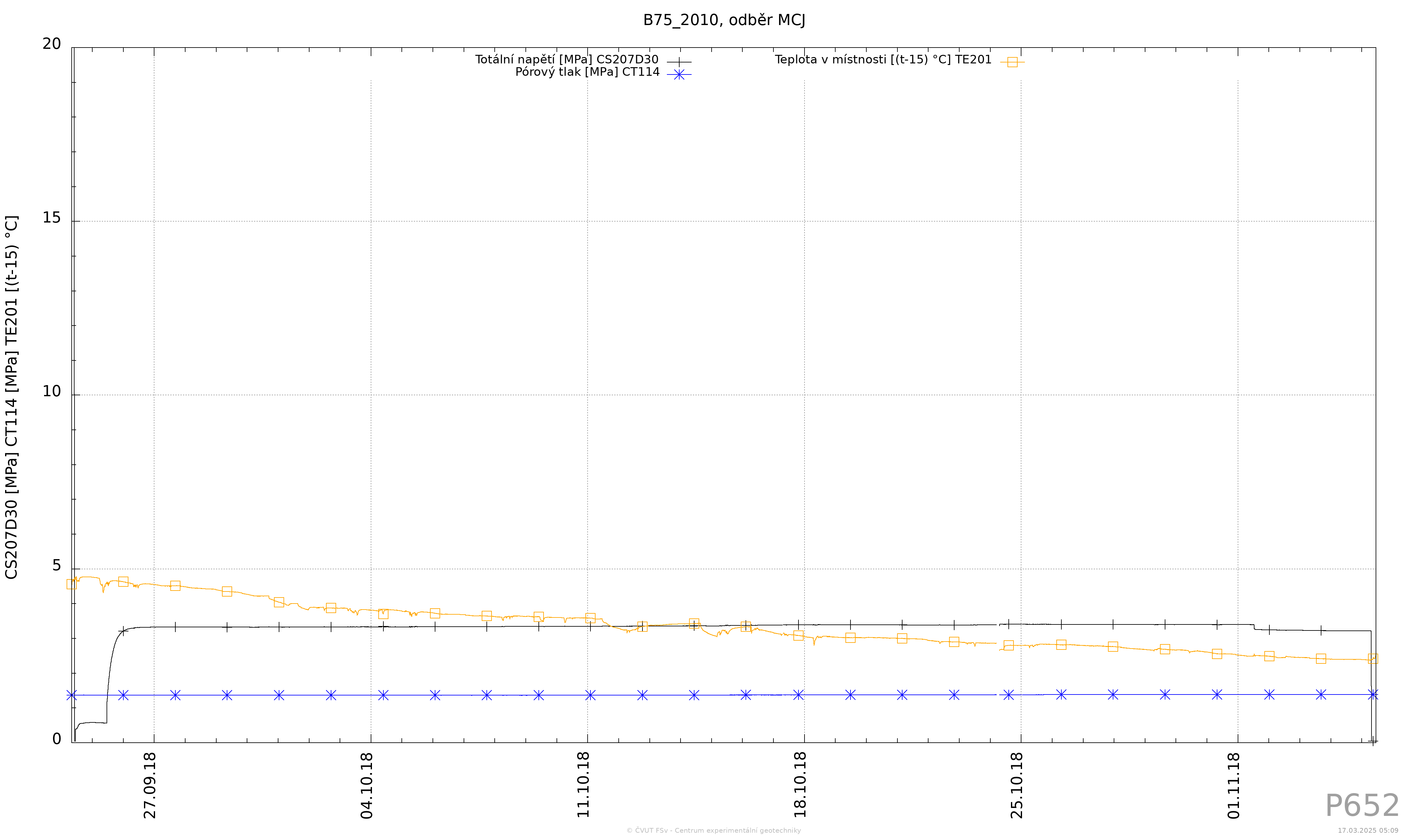1427x840 pixels.
Task: Click legend entry "Teplota v místnosti [(t-15) °C] TE201"
Action: click(x=883, y=60)
